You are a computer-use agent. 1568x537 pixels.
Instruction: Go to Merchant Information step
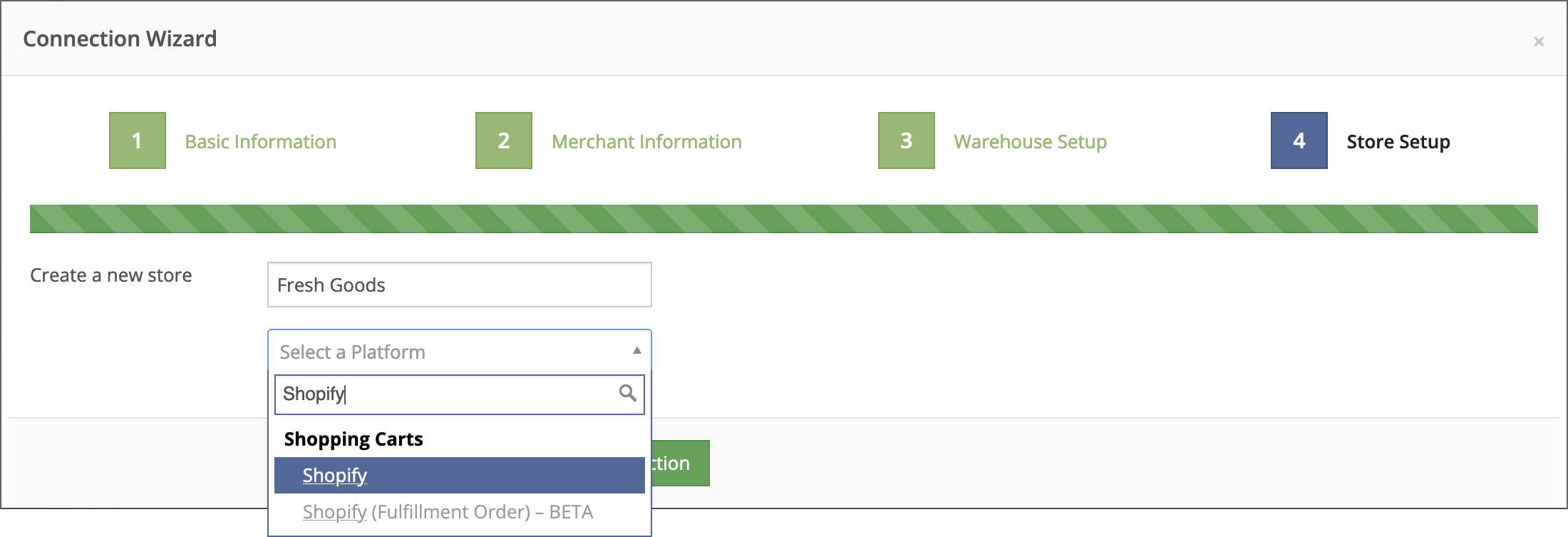pos(646,142)
